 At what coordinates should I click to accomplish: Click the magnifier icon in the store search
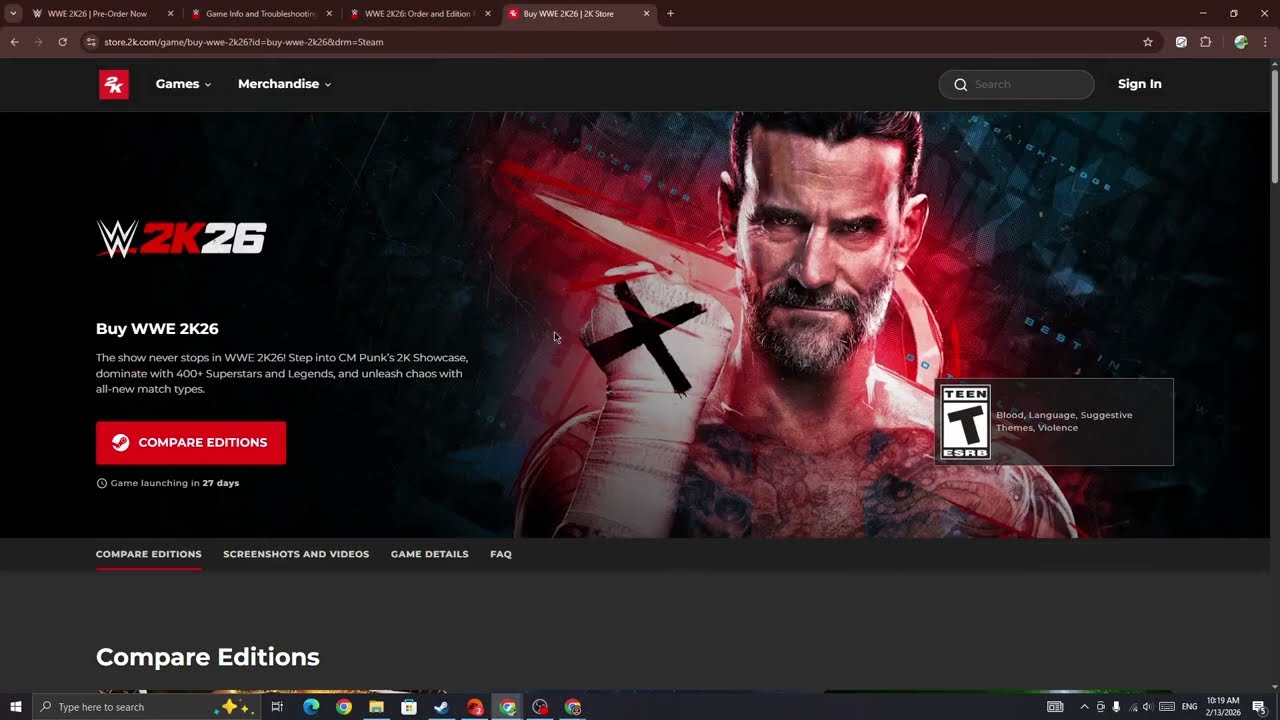click(x=961, y=84)
